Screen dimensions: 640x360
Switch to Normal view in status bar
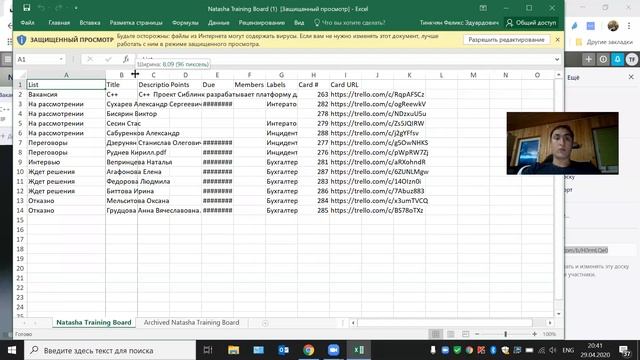tap(436, 334)
